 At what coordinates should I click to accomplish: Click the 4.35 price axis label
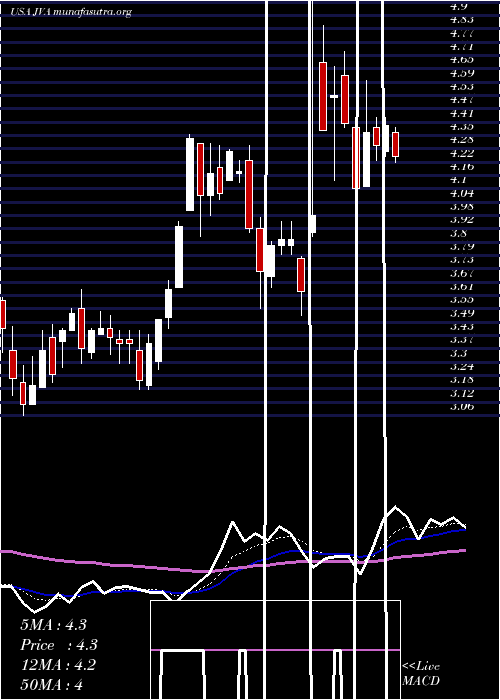tap(462, 126)
